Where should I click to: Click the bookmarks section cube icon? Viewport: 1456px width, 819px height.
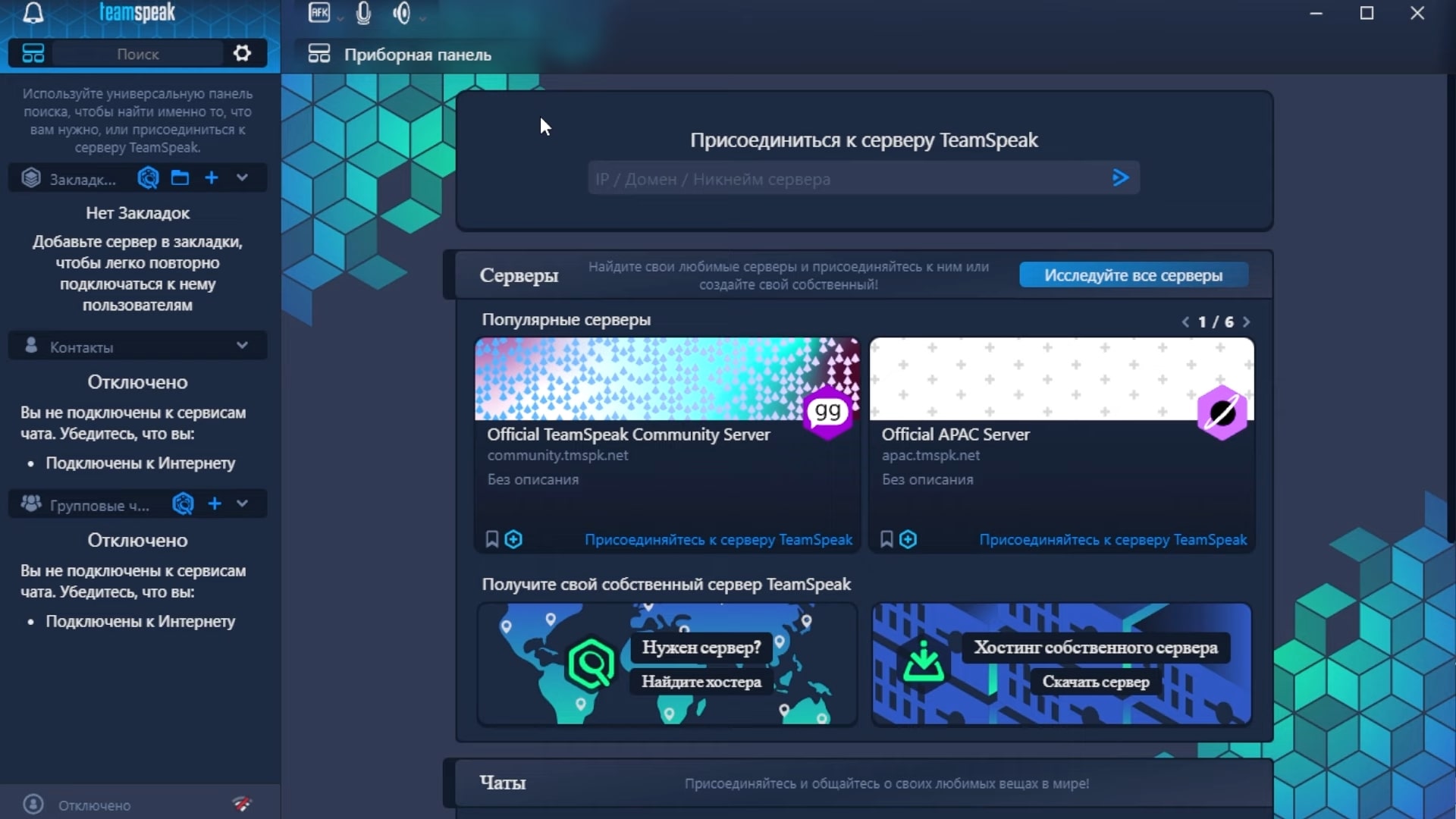coord(31,178)
